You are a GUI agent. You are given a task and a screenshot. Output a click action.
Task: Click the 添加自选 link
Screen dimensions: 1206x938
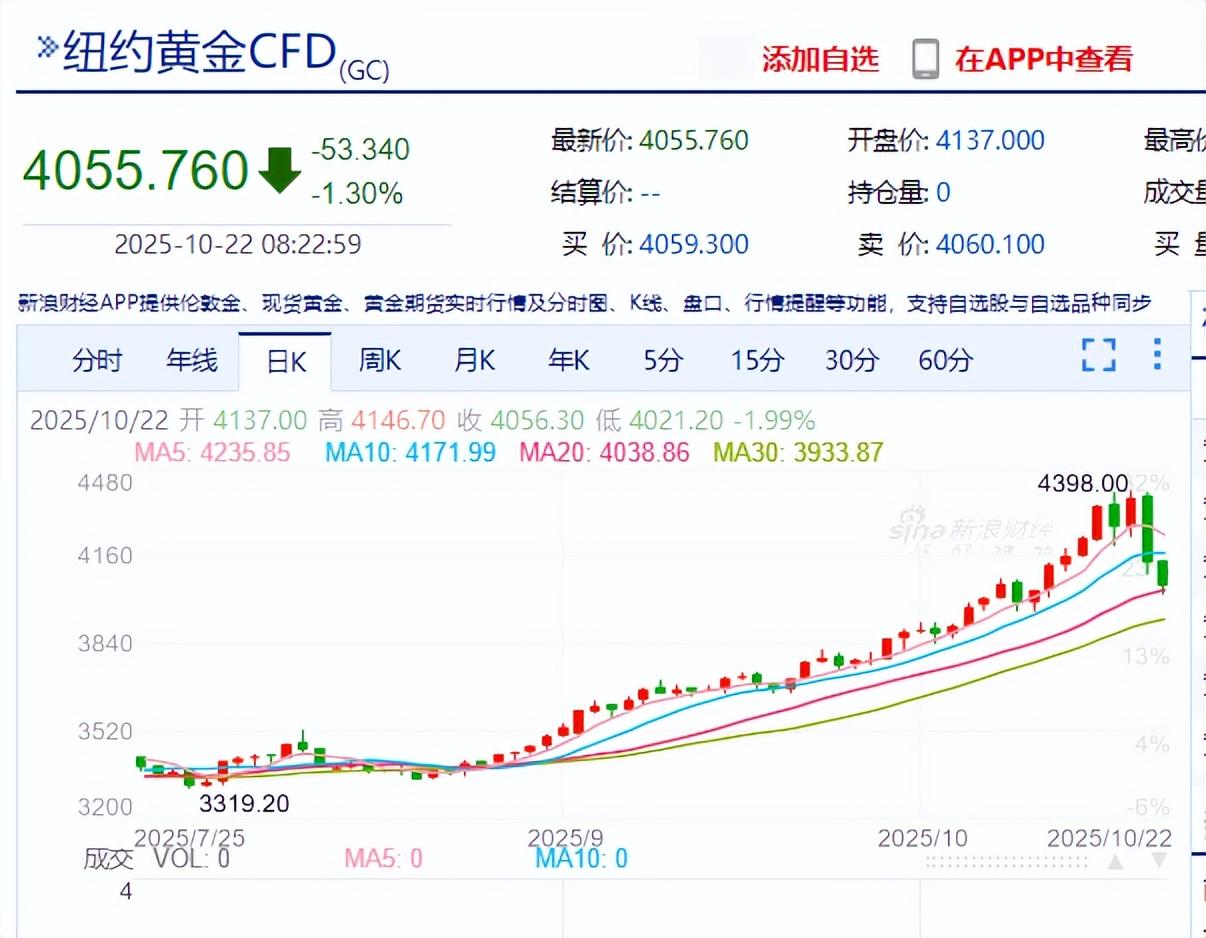point(820,60)
